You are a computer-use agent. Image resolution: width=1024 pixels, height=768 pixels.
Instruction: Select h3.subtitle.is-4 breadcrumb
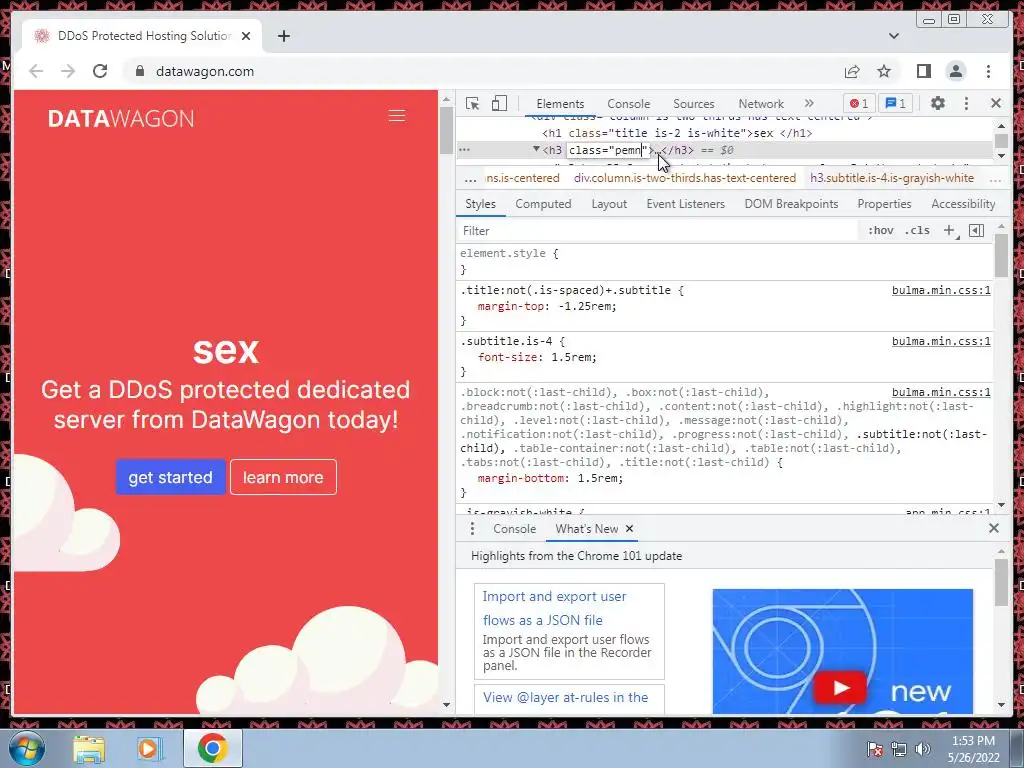click(892, 178)
